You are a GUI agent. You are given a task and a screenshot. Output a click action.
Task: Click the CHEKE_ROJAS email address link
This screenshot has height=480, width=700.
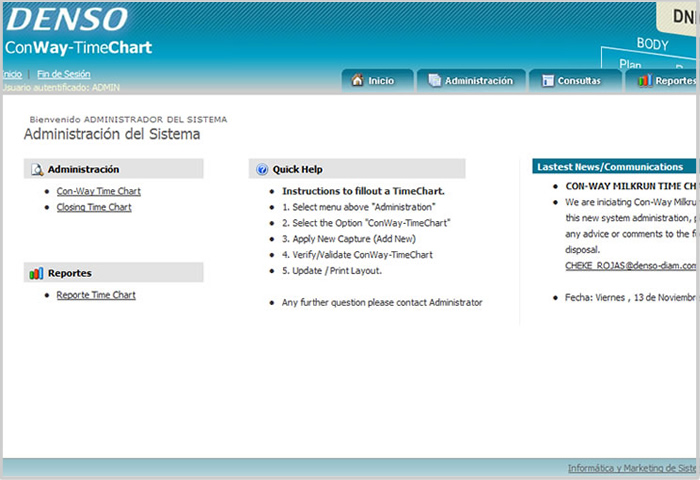pyautogui.click(x=630, y=266)
